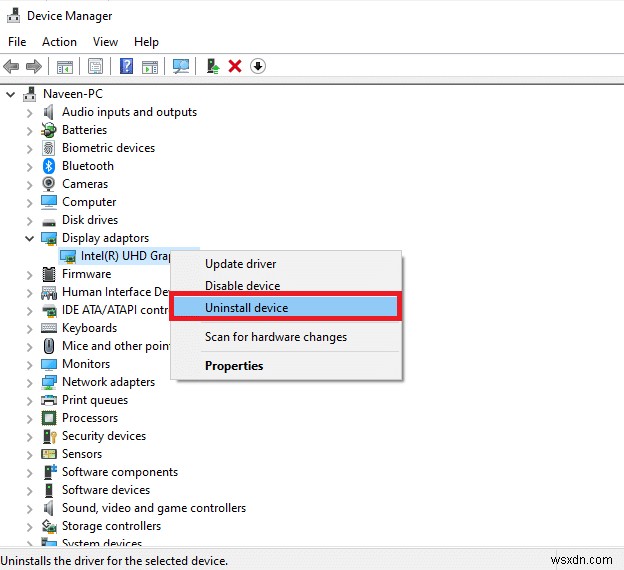
Task: Click the Intel(R) UHD Graphics adapter icon
Action: 68,256
